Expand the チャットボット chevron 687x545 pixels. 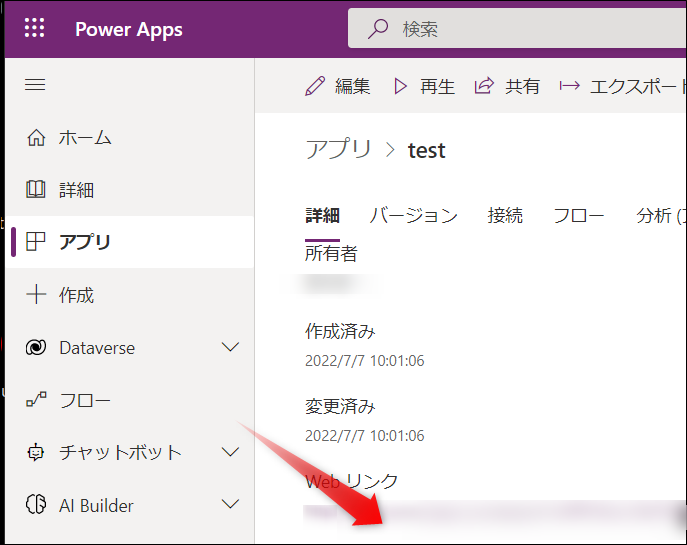pos(230,452)
